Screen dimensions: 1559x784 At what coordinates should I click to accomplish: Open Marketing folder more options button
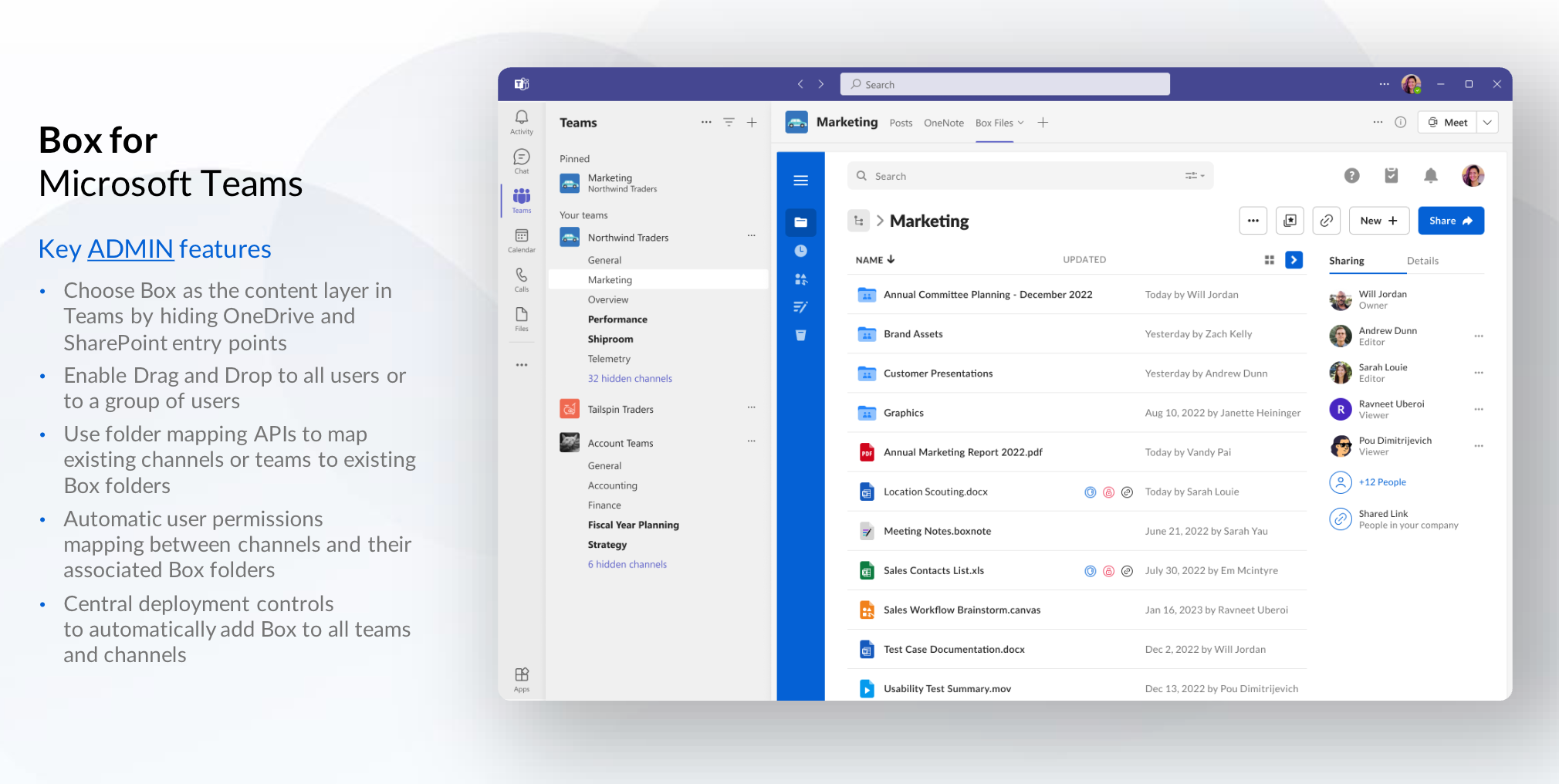pyautogui.click(x=1253, y=221)
